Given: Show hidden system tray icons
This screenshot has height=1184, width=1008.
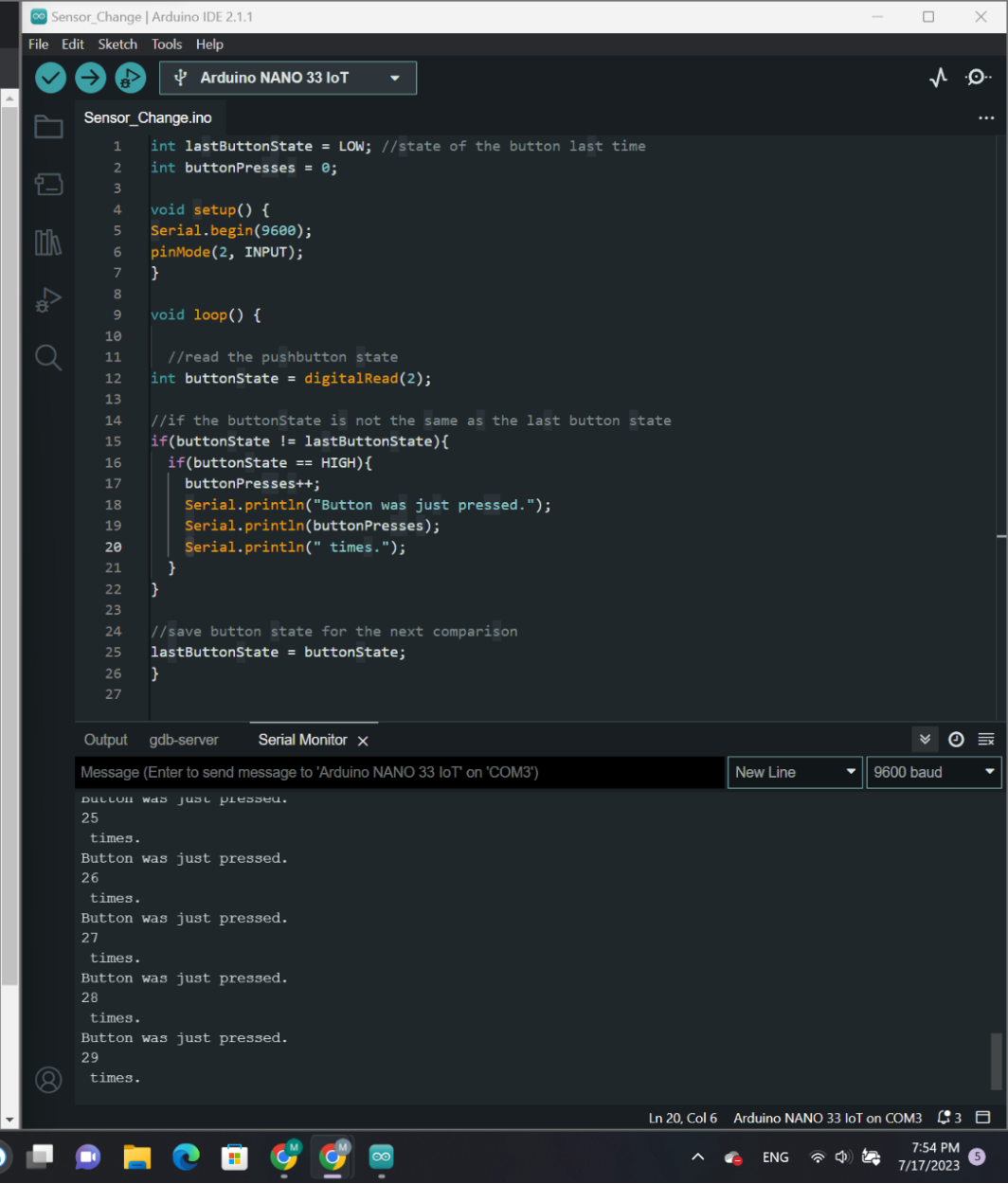Looking at the screenshot, I should [x=698, y=1157].
